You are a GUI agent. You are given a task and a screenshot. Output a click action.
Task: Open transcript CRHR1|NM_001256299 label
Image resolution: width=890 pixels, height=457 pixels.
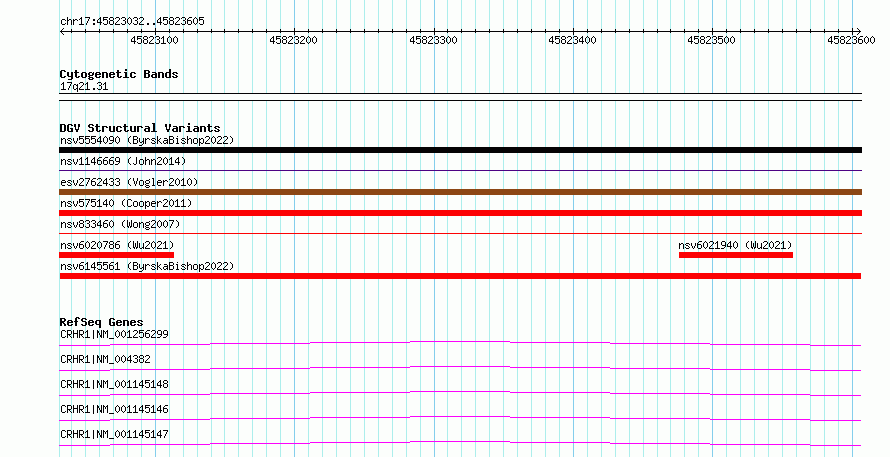tap(114, 334)
